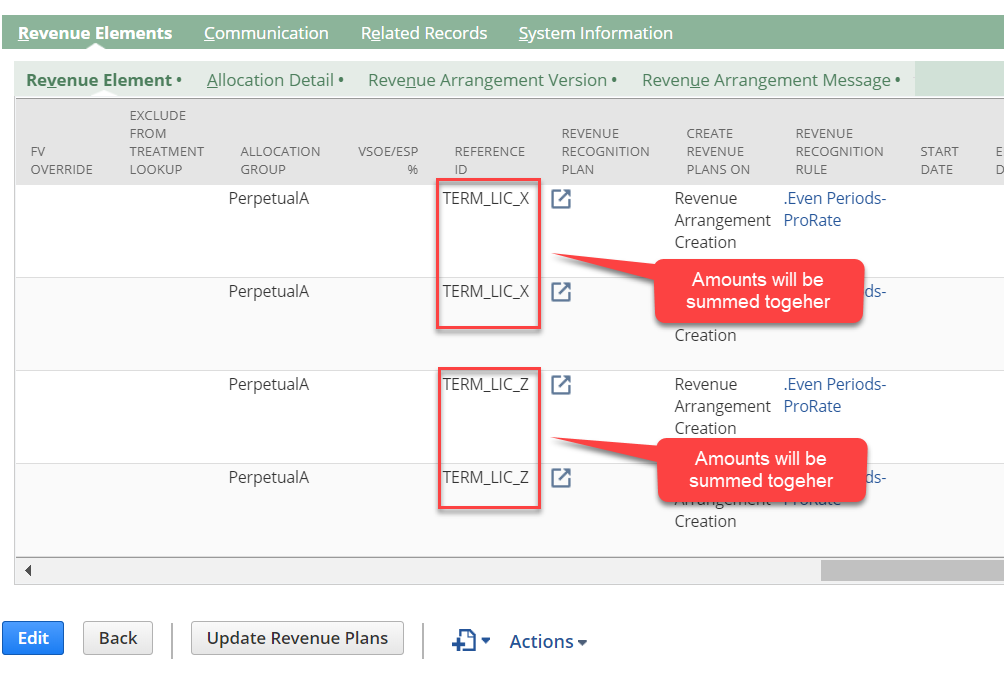Image resolution: width=1004 pixels, height=676 pixels.
Task: Show the Revenue Arrangement Version subtab
Action: coord(488,80)
